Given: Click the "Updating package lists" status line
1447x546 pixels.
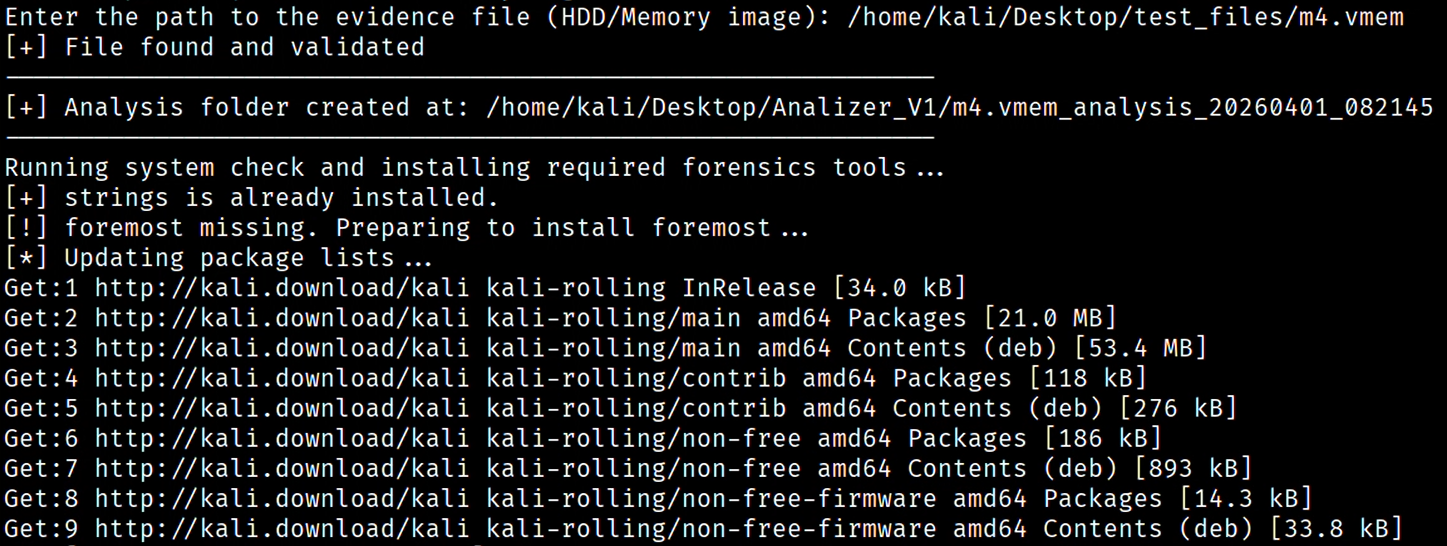Looking at the screenshot, I should click(x=218, y=258).
